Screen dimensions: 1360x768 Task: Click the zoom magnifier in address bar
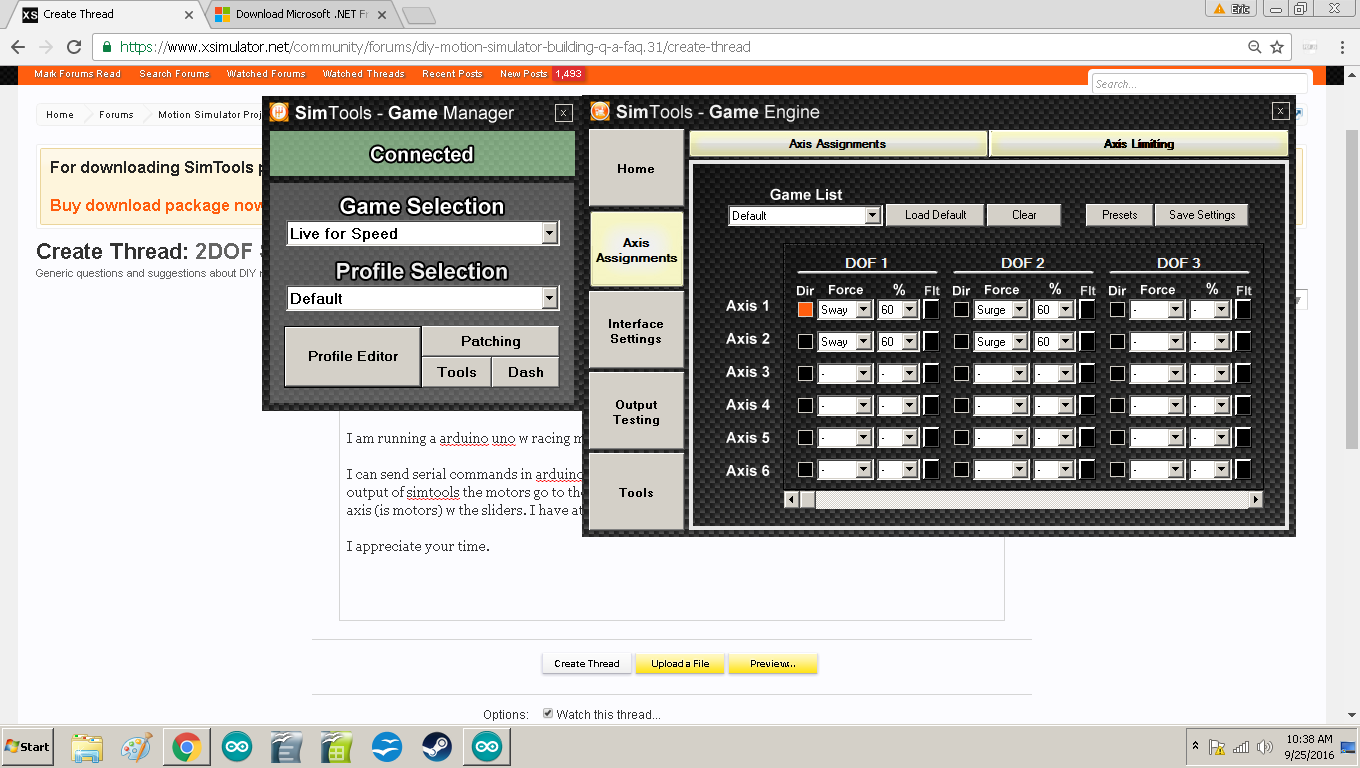(x=1254, y=47)
